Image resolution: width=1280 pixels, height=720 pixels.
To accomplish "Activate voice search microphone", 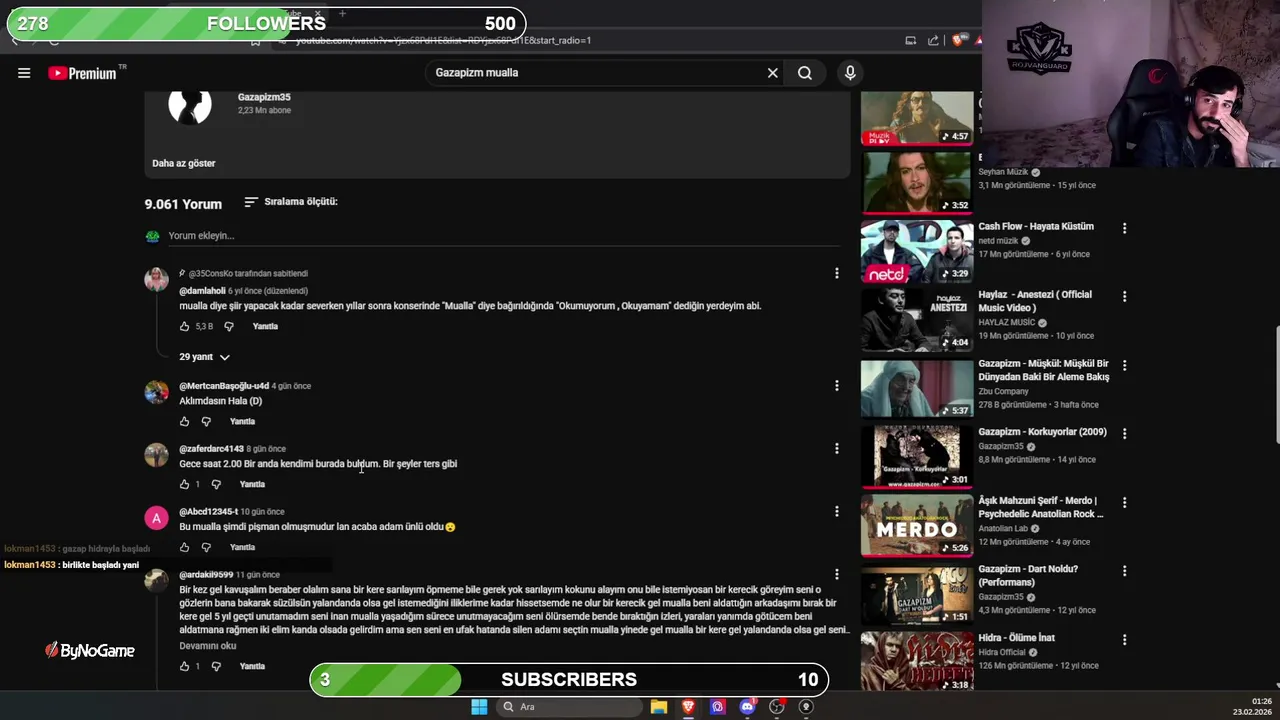I will pos(850,73).
